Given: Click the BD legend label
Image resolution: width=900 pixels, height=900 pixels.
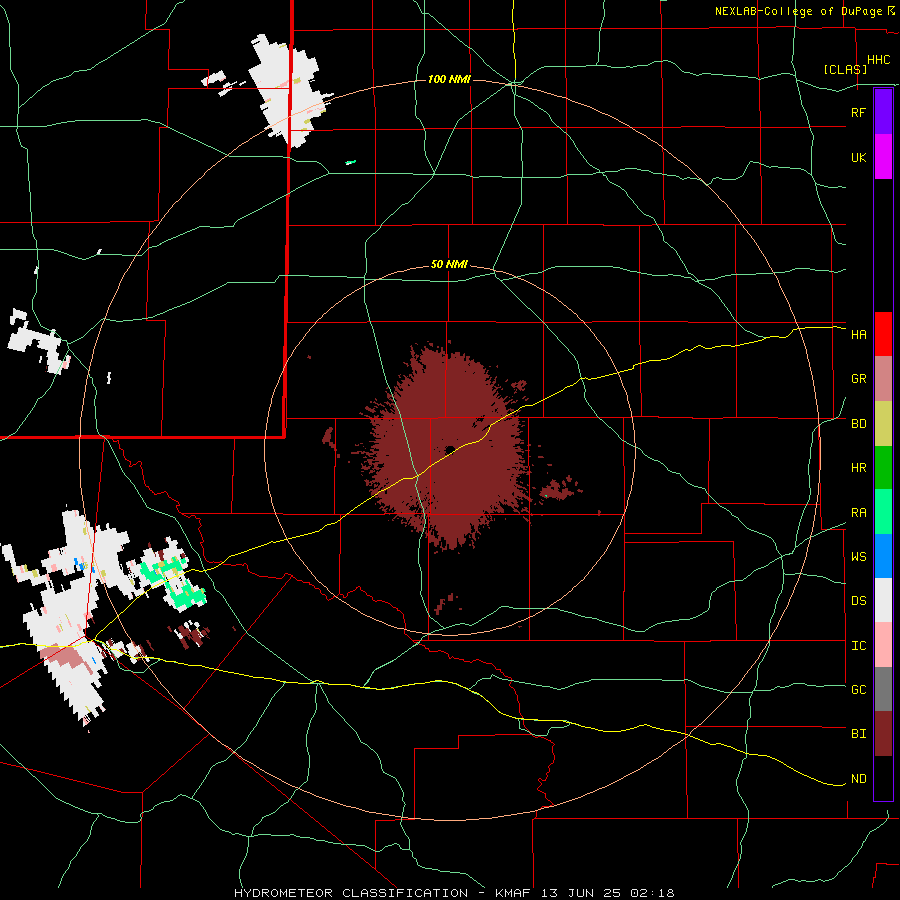Looking at the screenshot, I should click(858, 424).
